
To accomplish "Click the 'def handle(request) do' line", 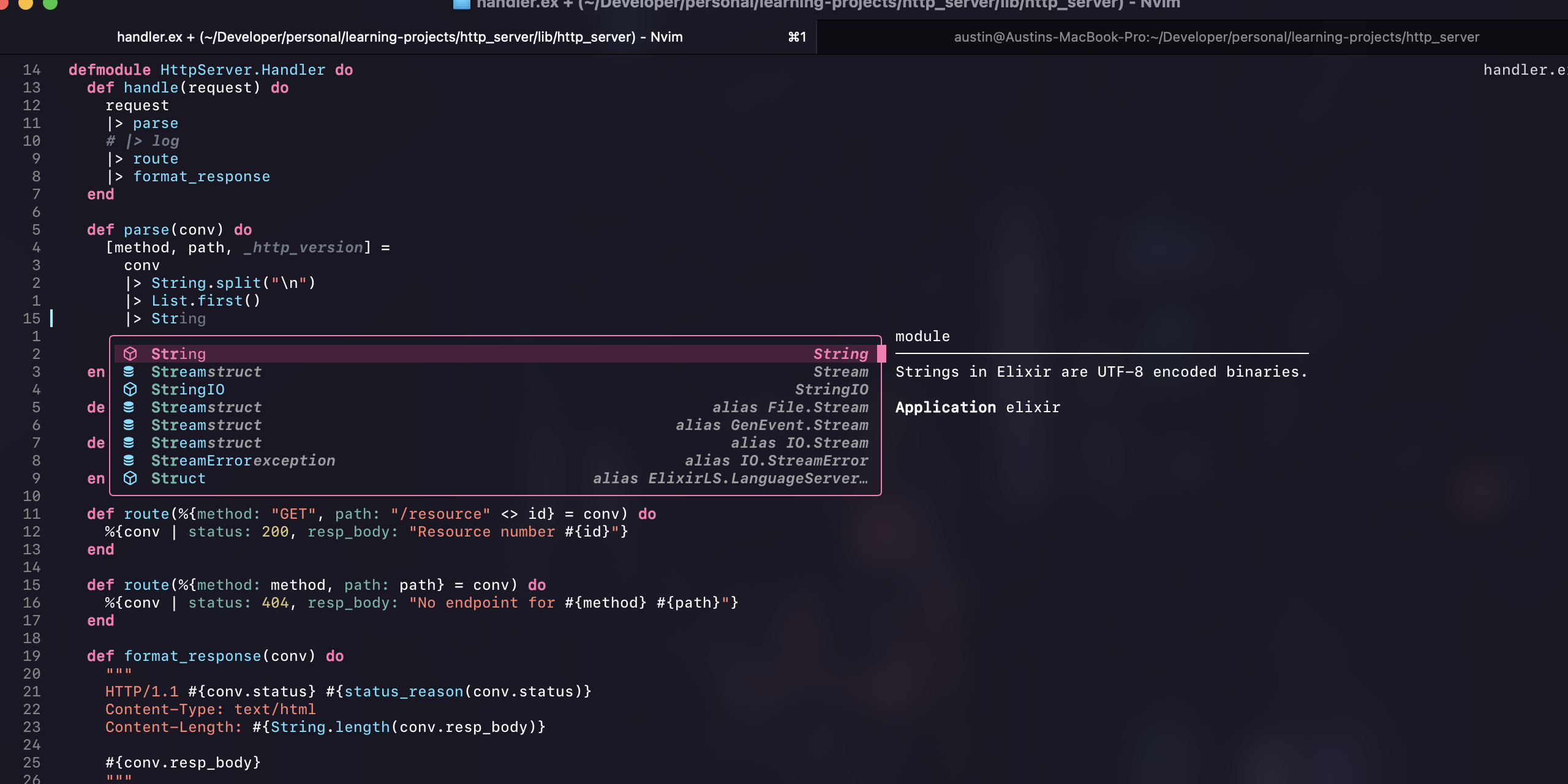I will [187, 88].
